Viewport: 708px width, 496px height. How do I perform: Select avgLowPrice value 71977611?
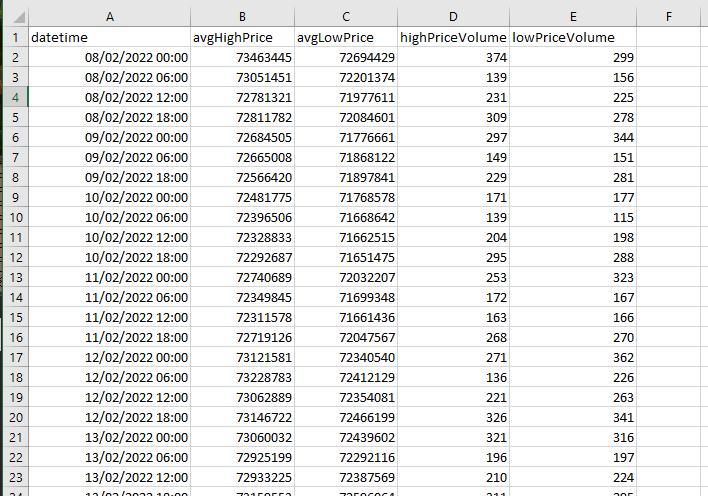pyautogui.click(x=346, y=97)
